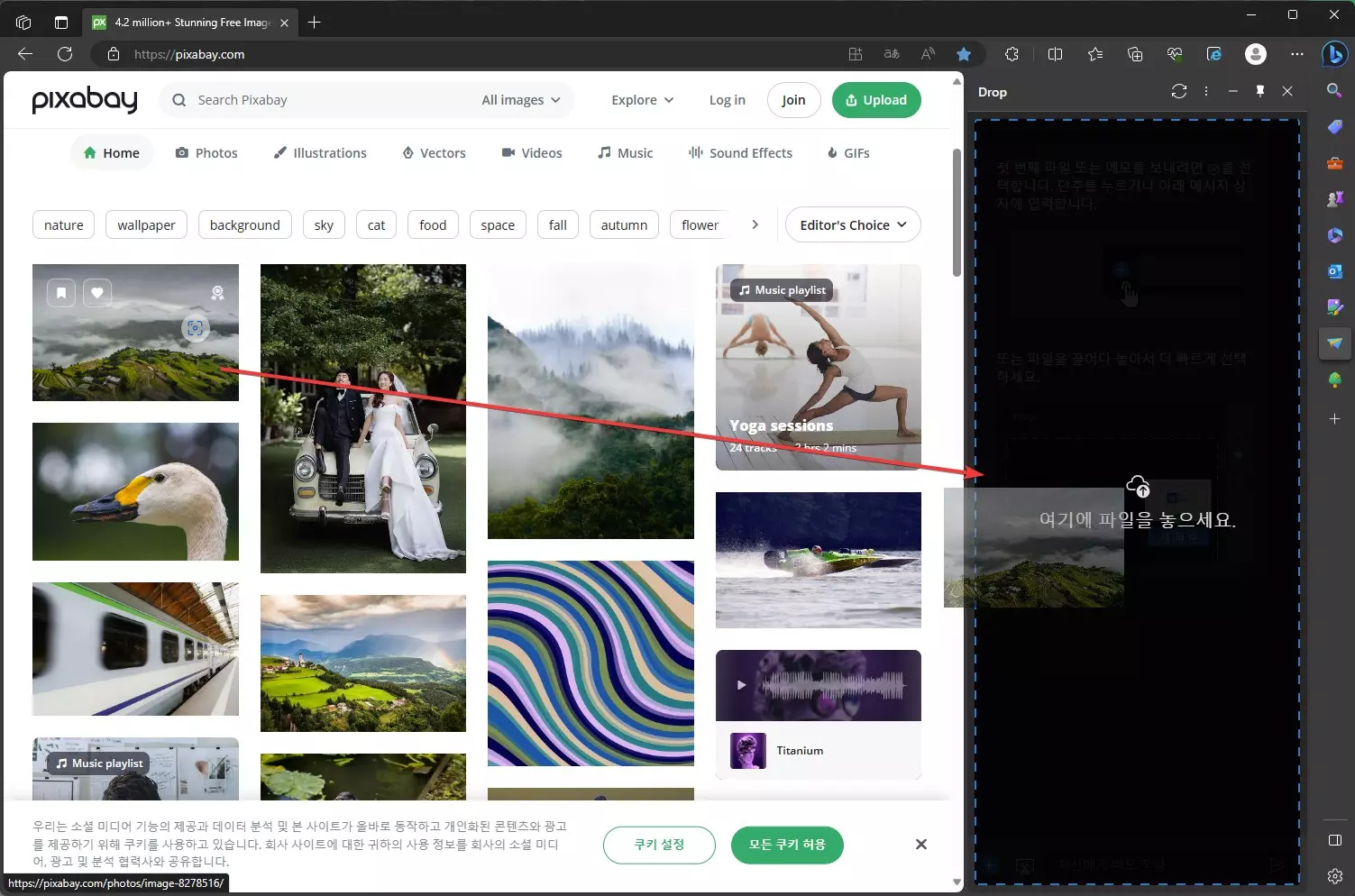Refresh the Drop panel
The height and width of the screenshot is (896, 1355).
coord(1179,91)
